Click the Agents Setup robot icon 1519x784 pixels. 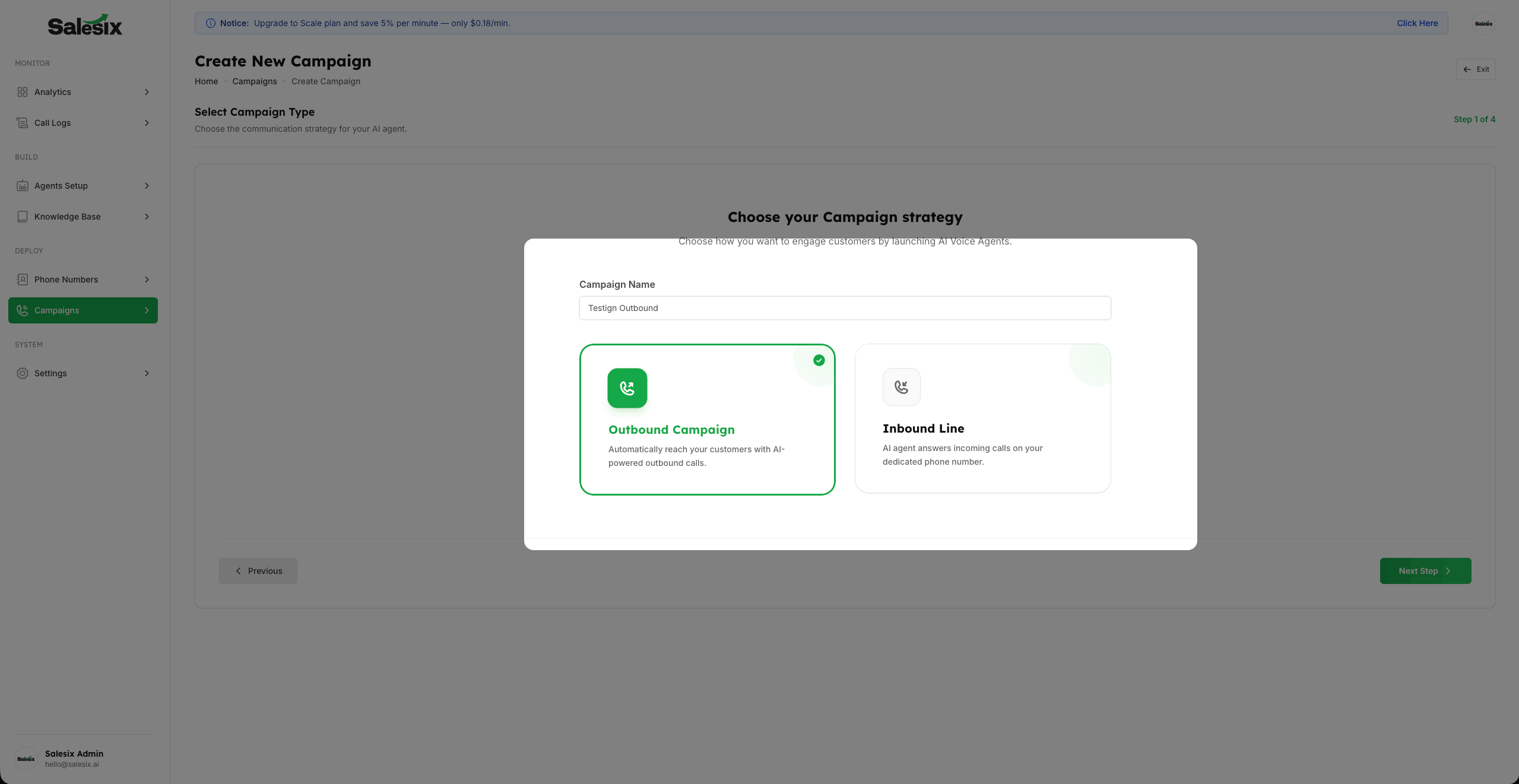[x=23, y=186]
